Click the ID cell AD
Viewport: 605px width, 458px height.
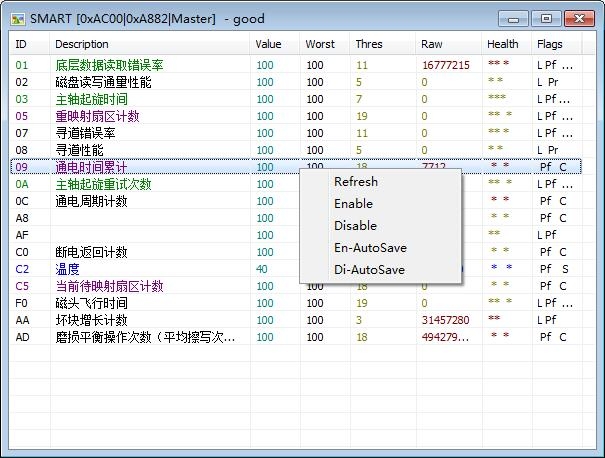click(x=22, y=337)
